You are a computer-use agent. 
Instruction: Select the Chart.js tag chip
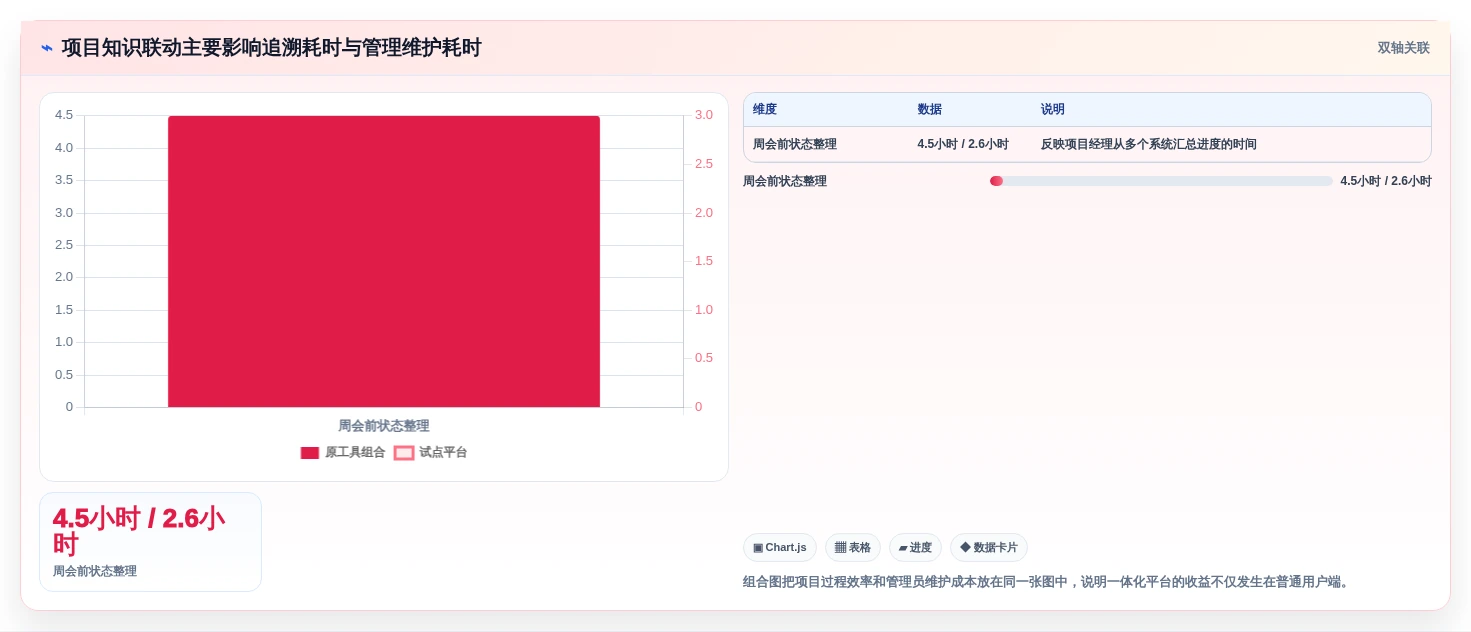[x=780, y=547]
